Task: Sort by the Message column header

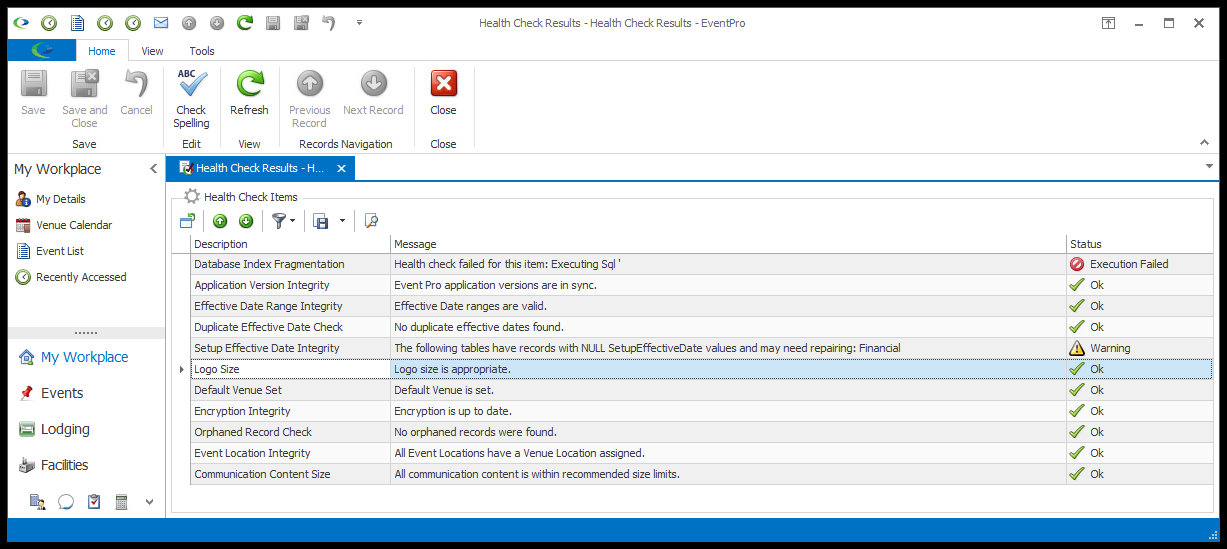Action: (728, 244)
